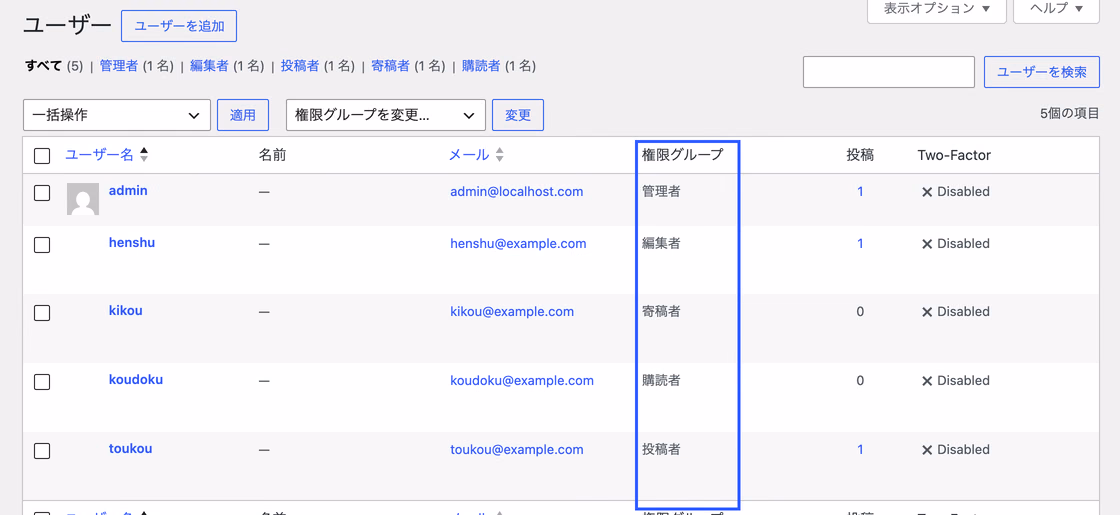1120x515 pixels.
Task: Click the ユーザー page heading
Action: (x=68, y=26)
